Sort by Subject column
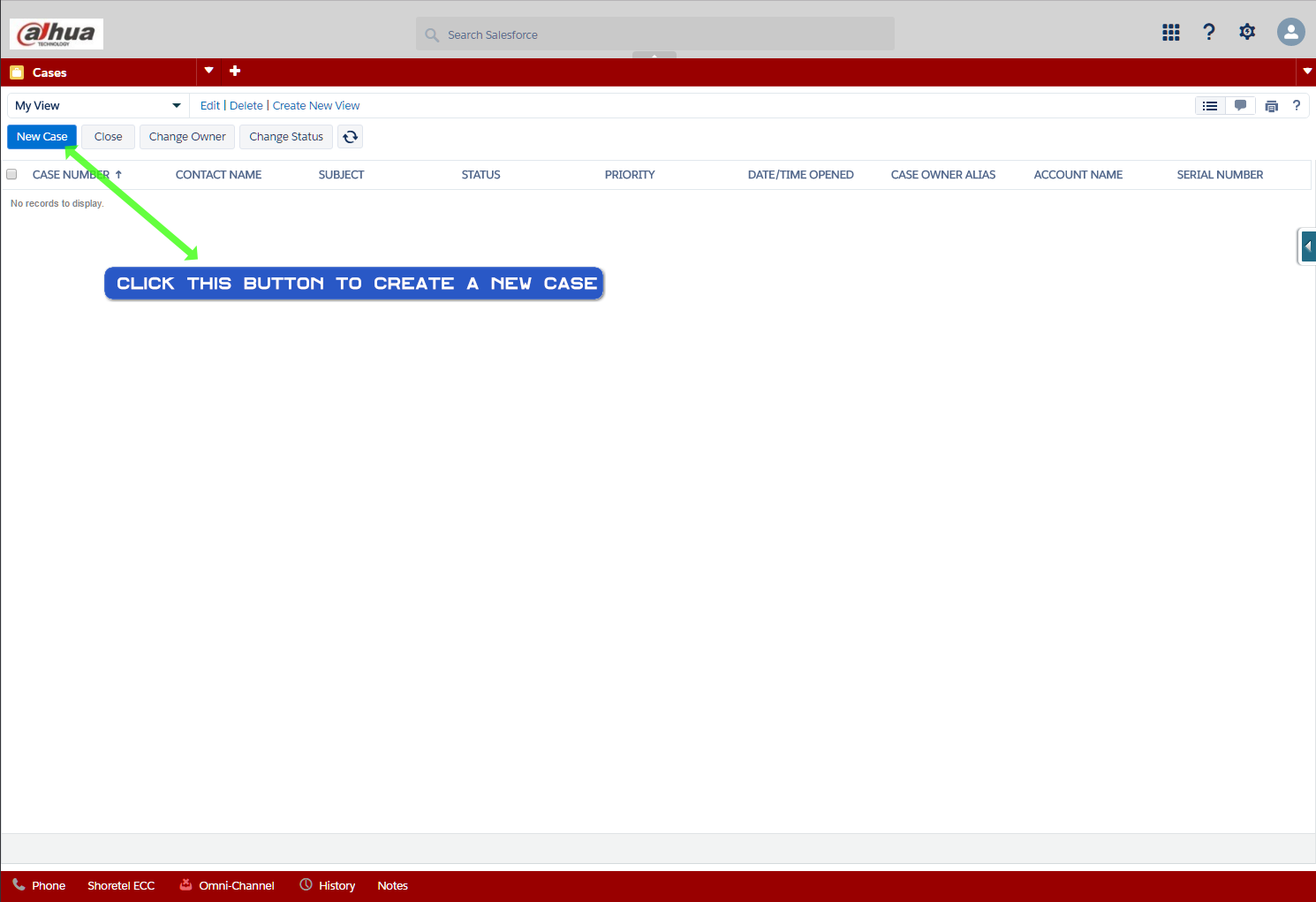The width and height of the screenshot is (1316, 902). point(341,175)
